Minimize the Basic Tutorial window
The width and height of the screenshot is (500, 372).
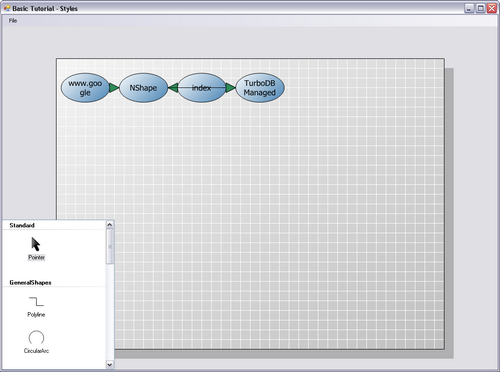[469, 8]
